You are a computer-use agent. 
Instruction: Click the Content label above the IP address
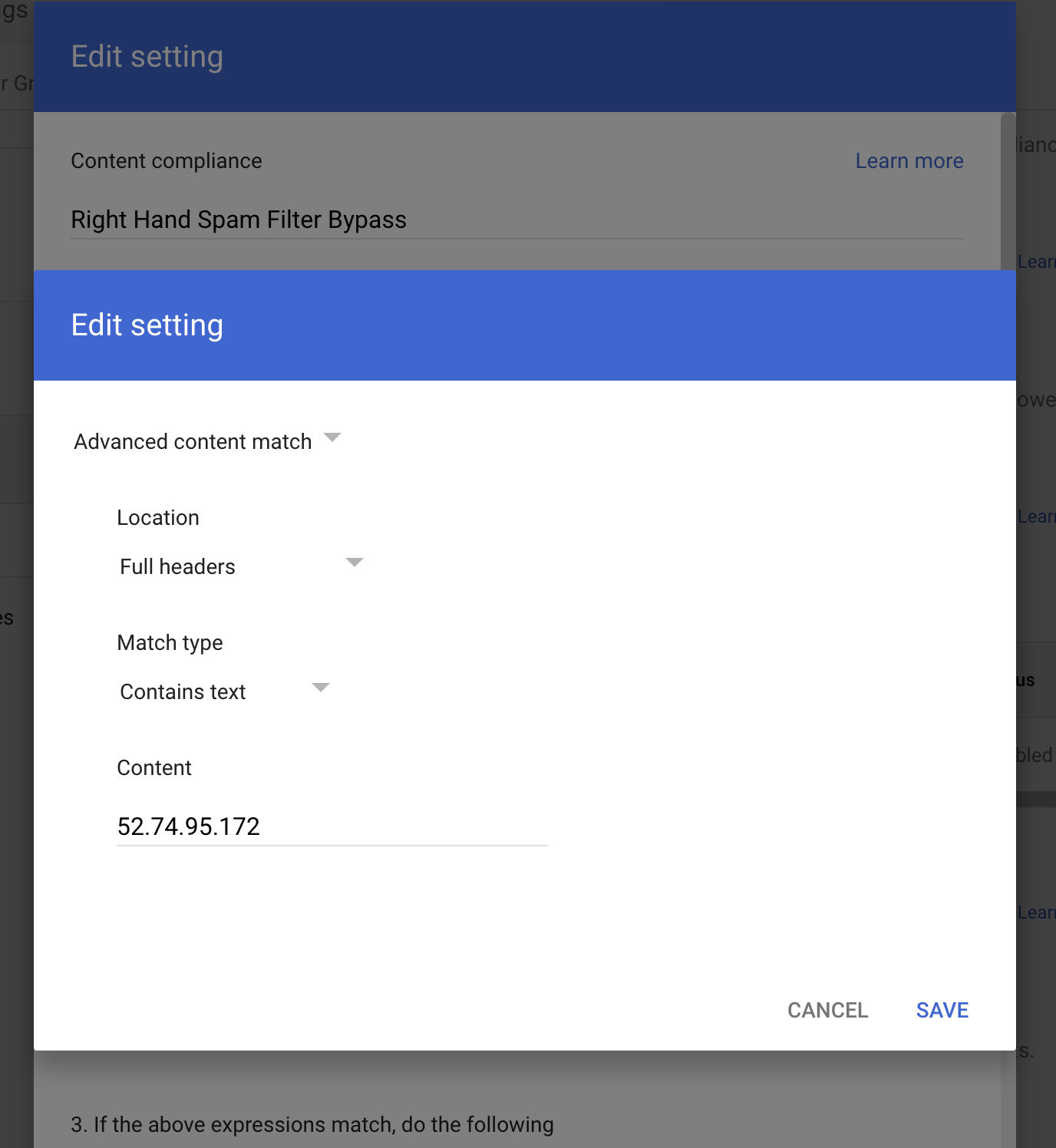tap(154, 768)
